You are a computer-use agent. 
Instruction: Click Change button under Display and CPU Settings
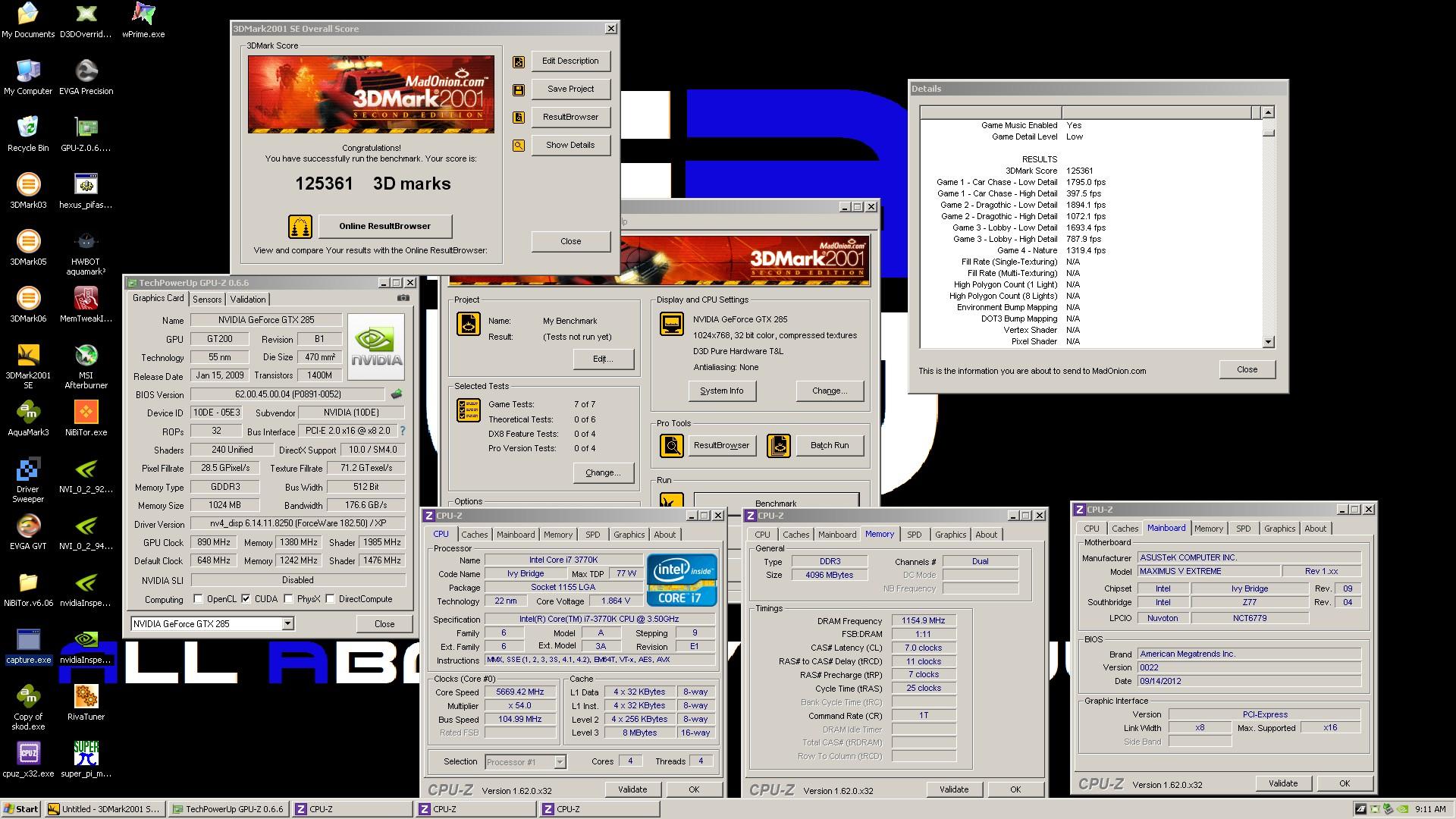click(x=830, y=391)
